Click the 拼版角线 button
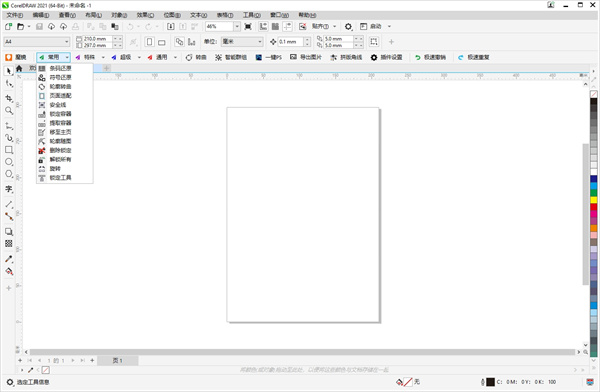 pyautogui.click(x=346, y=57)
